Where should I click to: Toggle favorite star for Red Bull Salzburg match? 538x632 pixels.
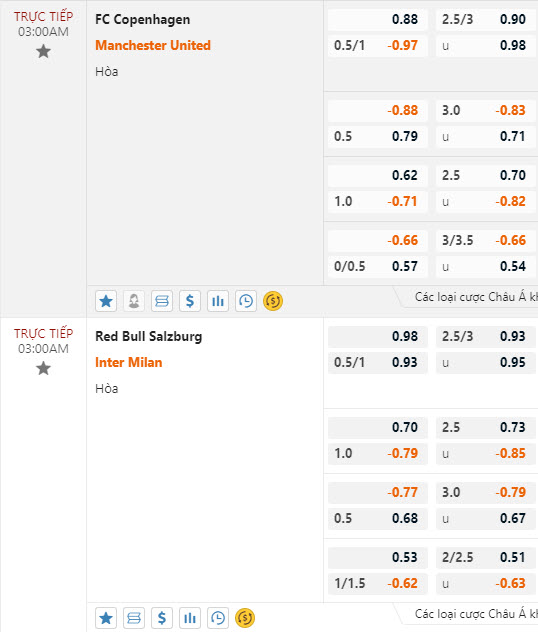[43, 368]
